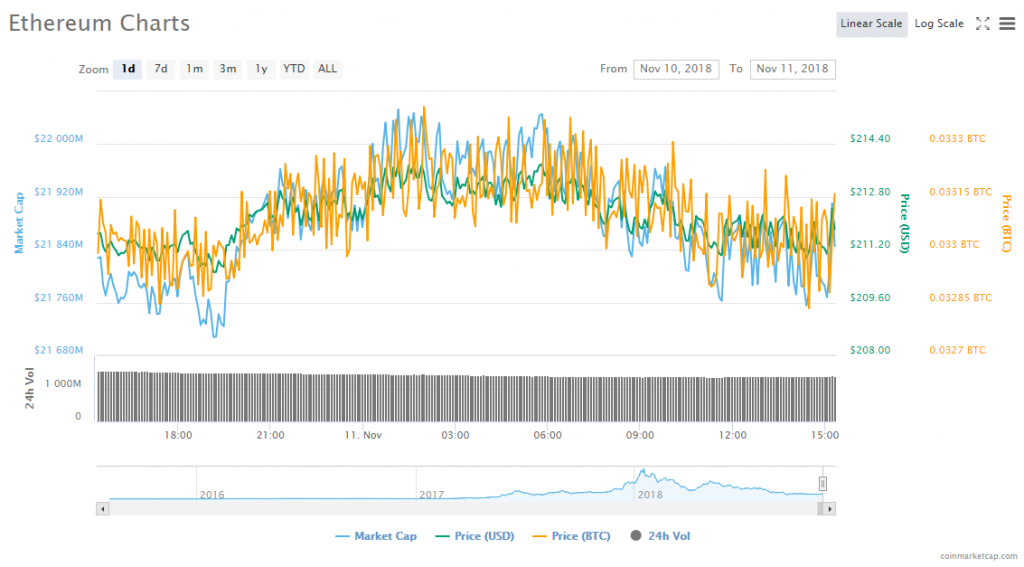Click the $21 680M axis label
Image resolution: width=1024 pixels, height=567 pixels.
(59, 350)
